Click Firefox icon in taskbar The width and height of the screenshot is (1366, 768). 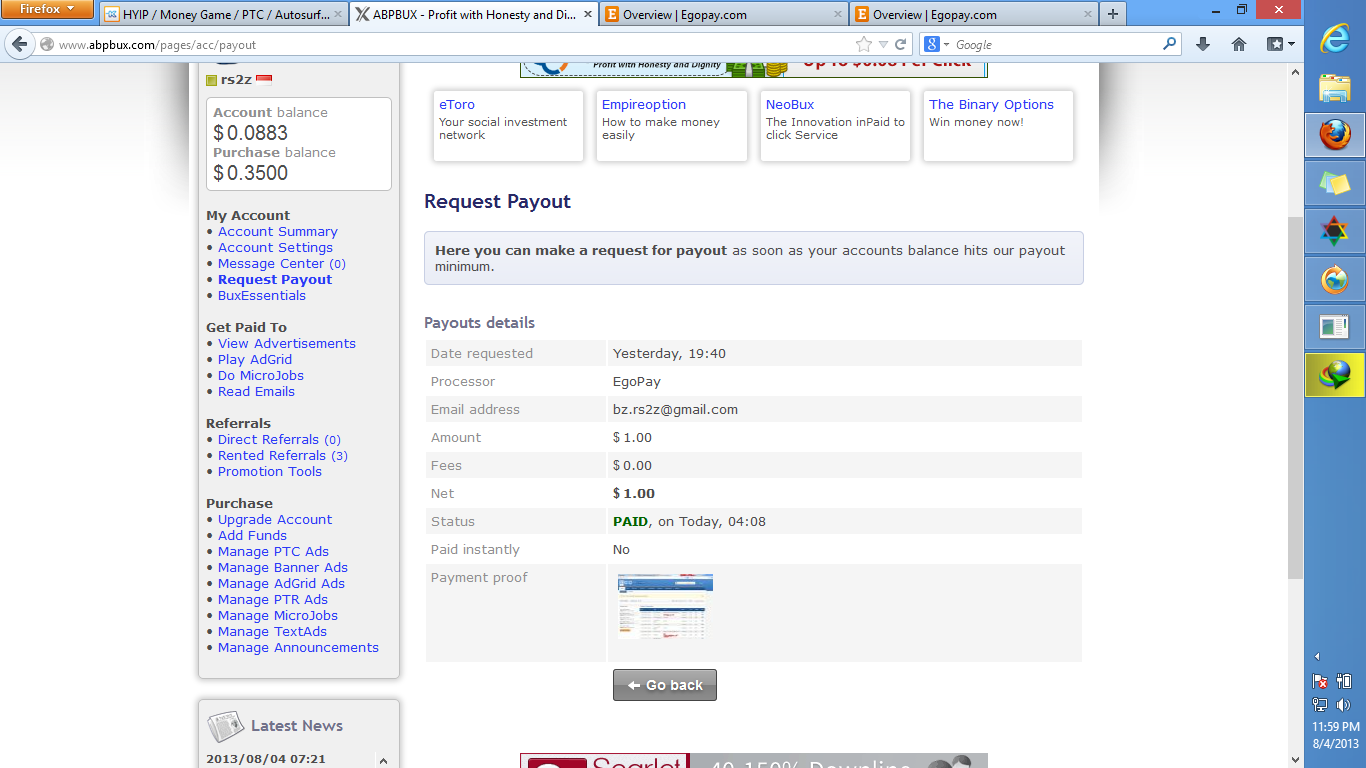(x=1335, y=135)
